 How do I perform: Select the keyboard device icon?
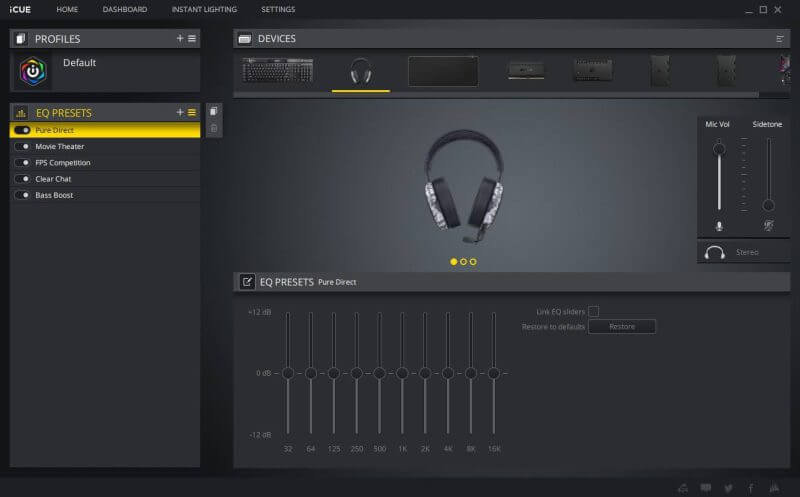click(278, 71)
